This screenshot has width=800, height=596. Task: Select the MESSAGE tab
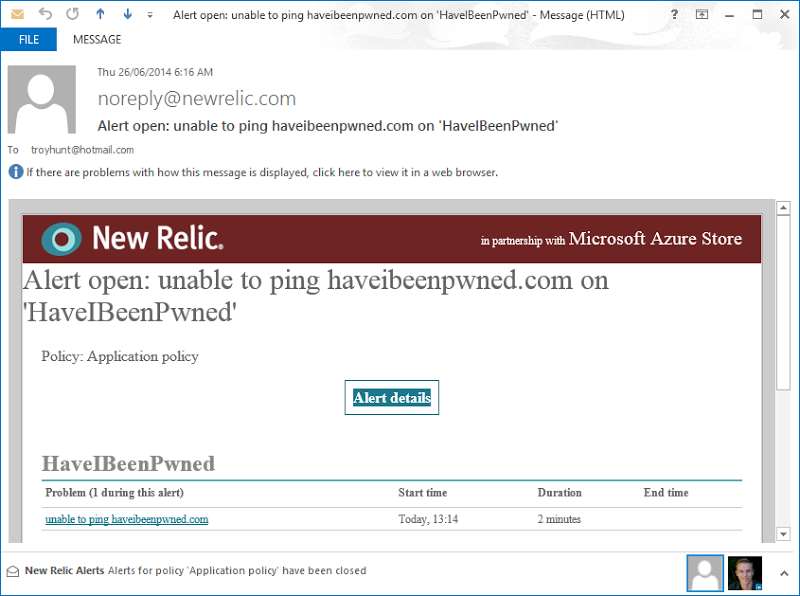coord(96,39)
